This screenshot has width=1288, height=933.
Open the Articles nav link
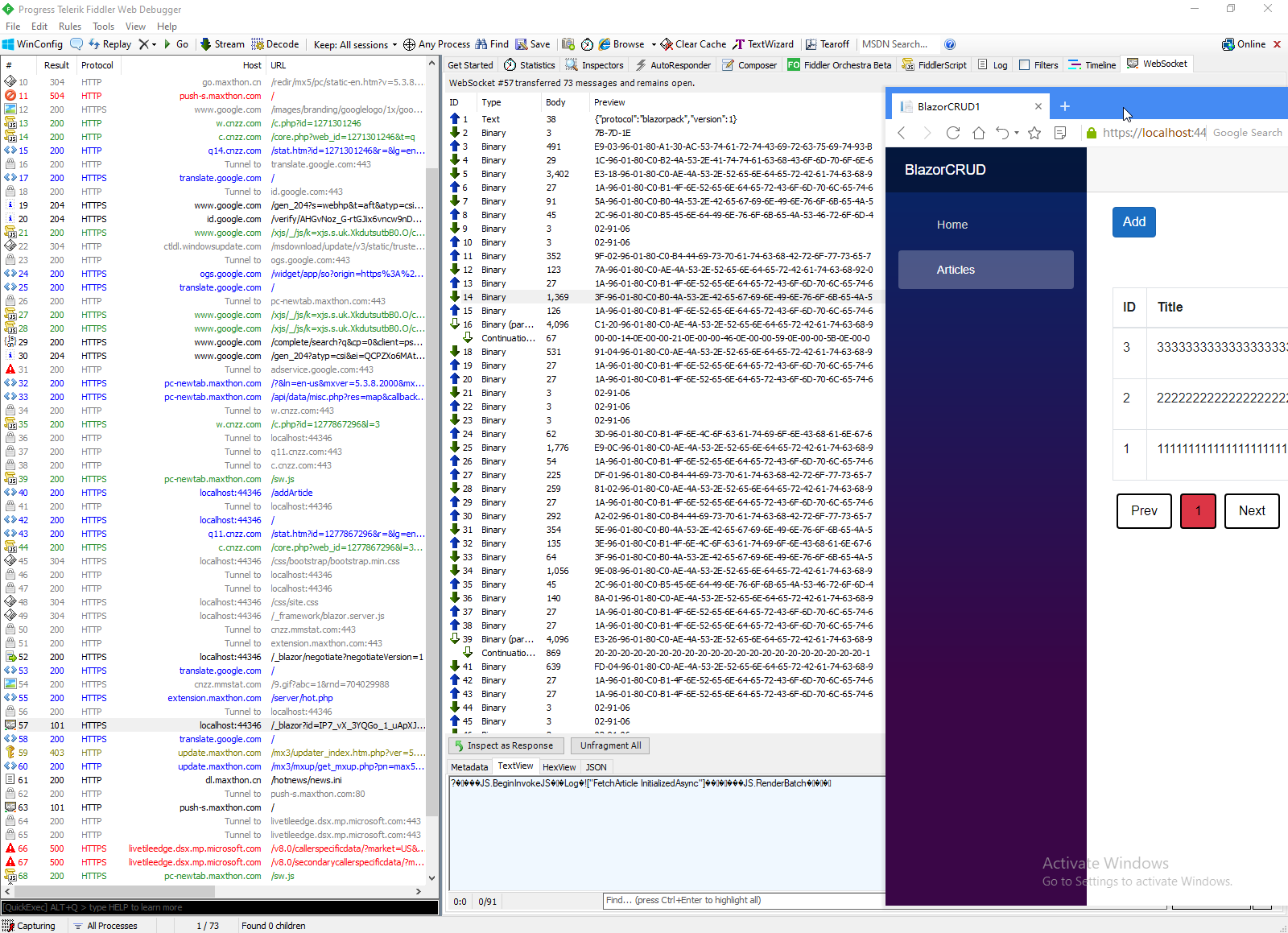[986, 270]
